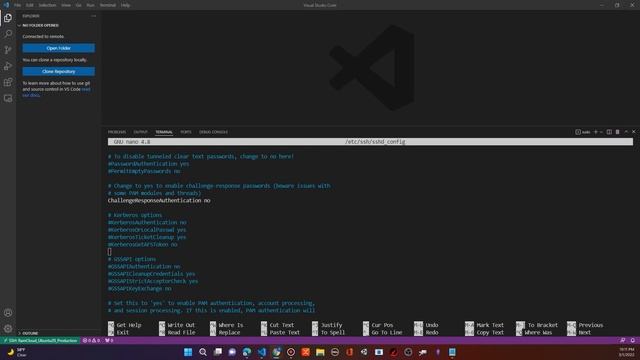Switch to the Output tab

(140, 132)
